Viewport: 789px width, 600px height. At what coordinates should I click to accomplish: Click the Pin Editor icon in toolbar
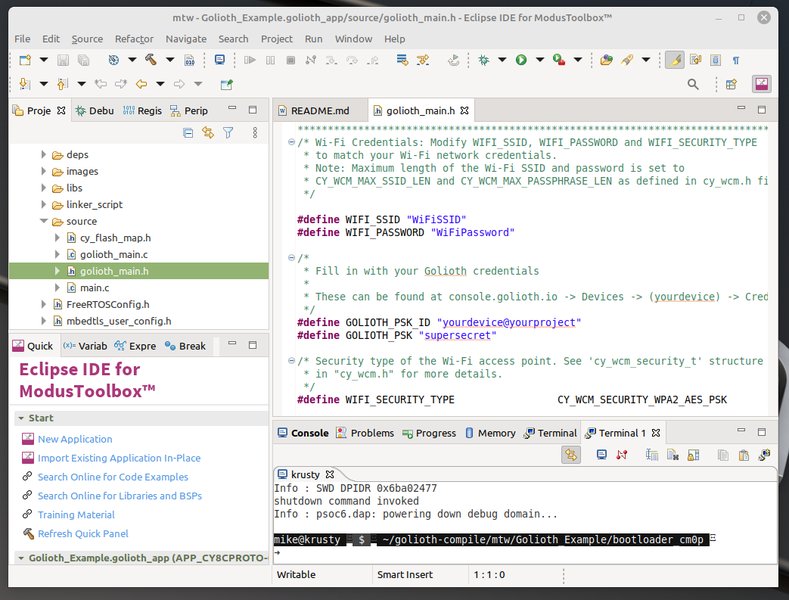pos(226,85)
